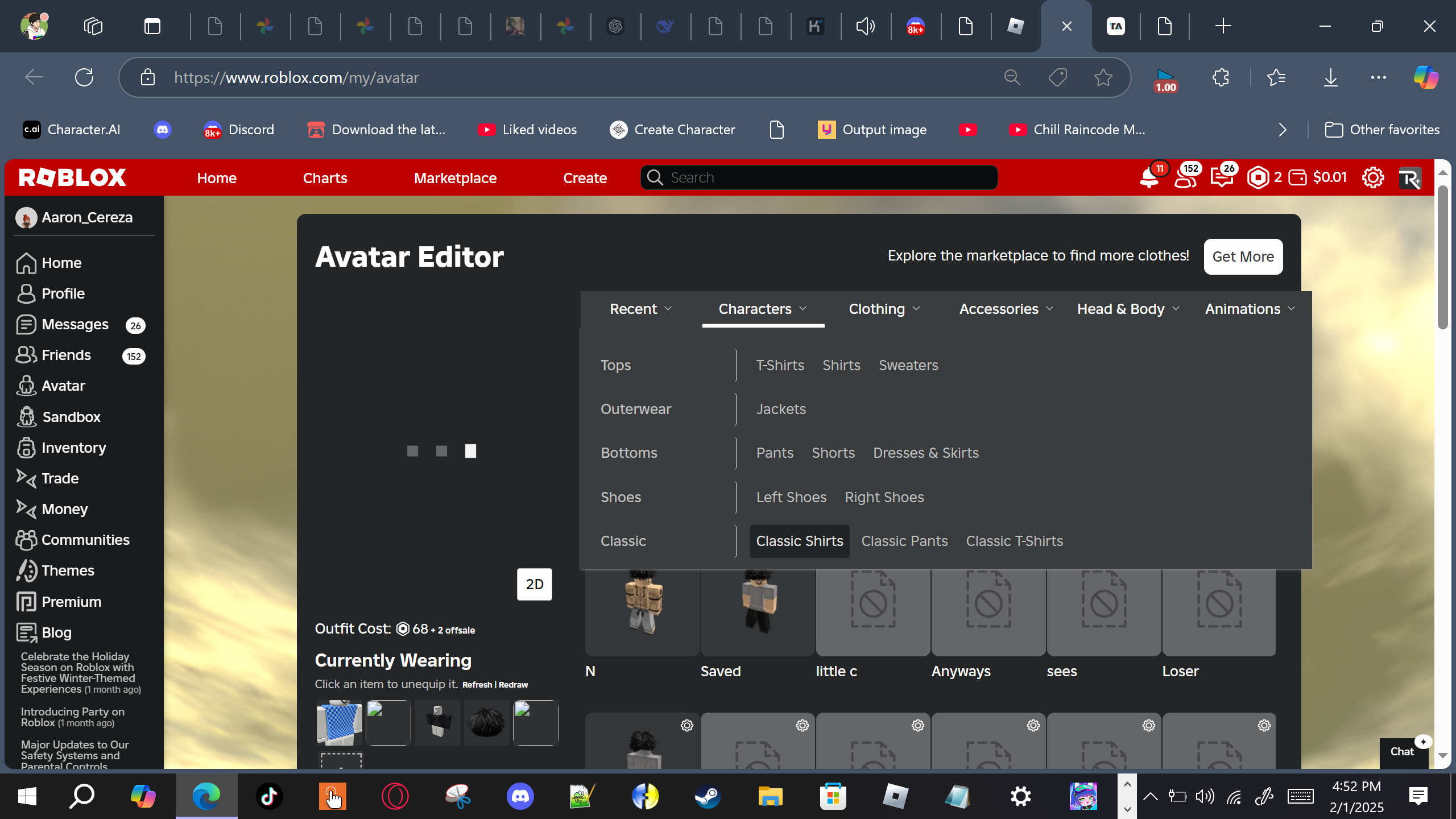Click the Redraw link
Screen dimensions: 1456x819
[x=513, y=685]
